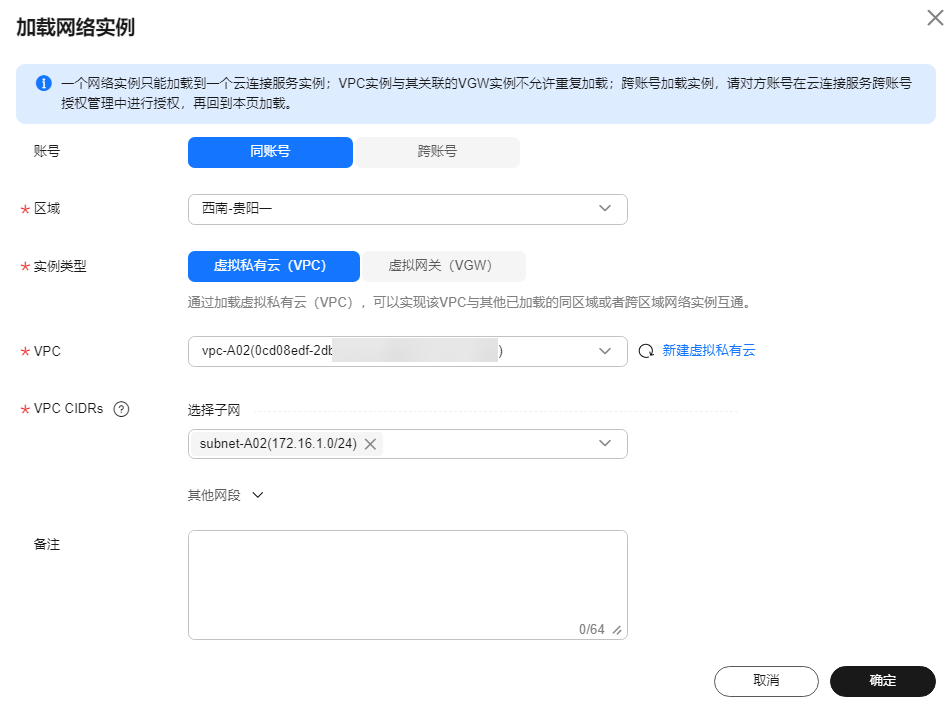949x706 pixels.
Task: Click the blue info icon in the notice
Action: point(44,83)
